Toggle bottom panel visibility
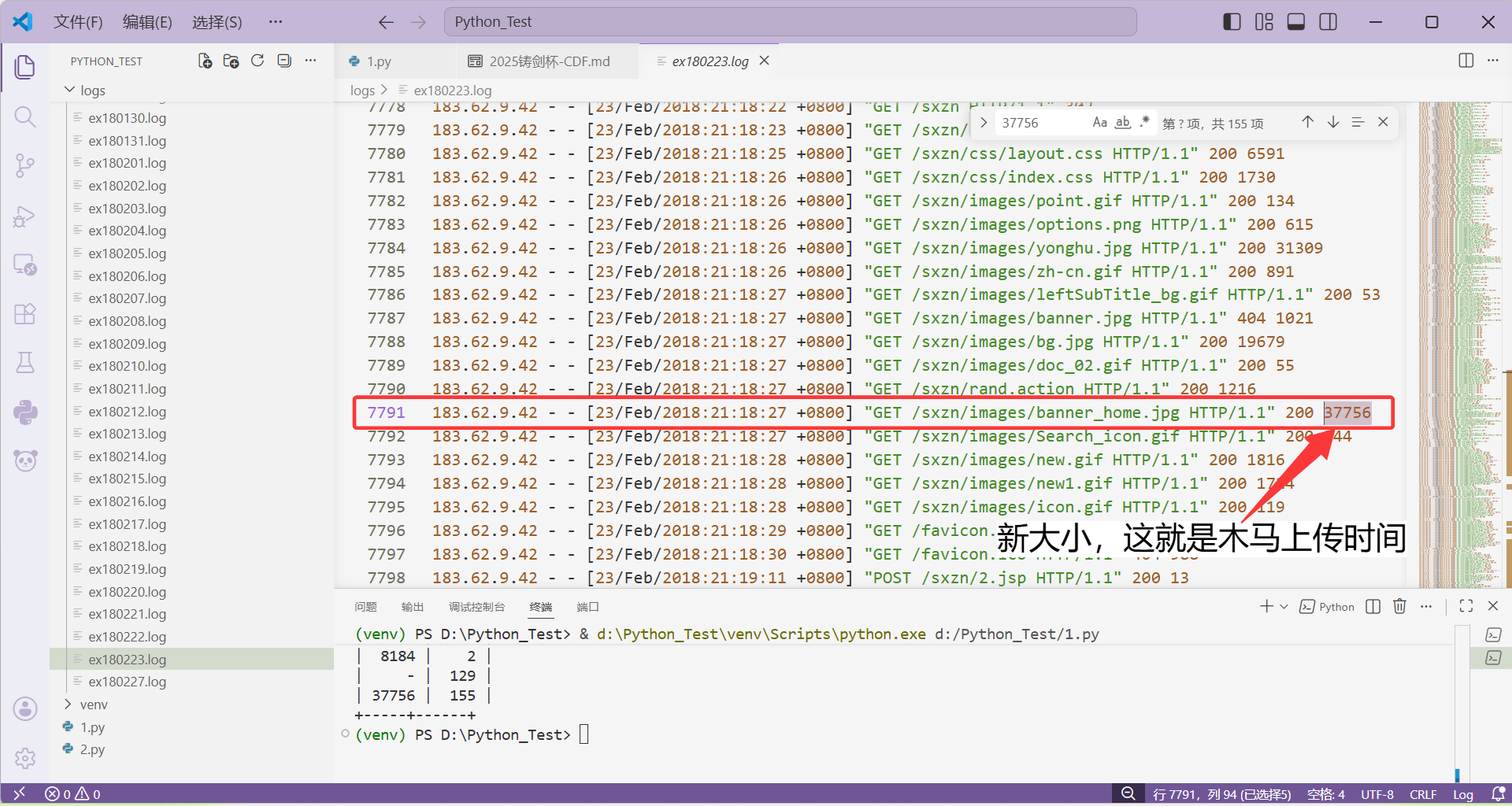 1296,22
